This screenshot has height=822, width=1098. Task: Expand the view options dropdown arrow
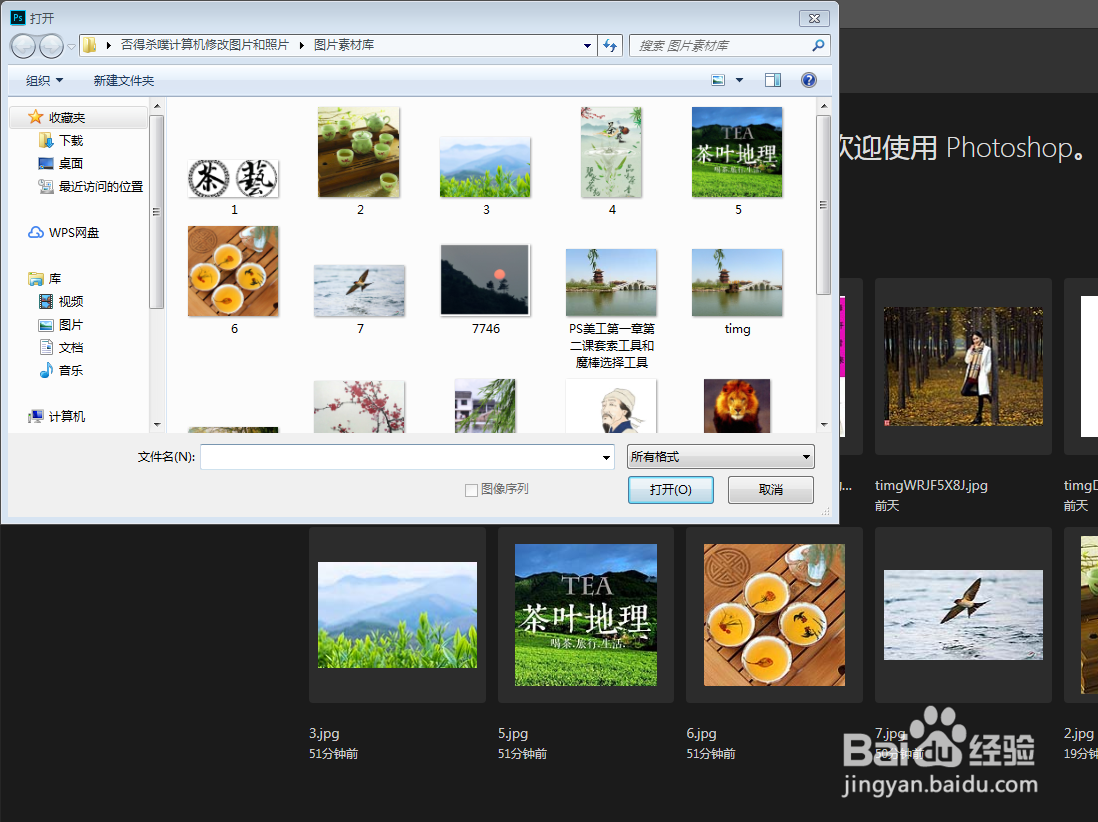739,81
